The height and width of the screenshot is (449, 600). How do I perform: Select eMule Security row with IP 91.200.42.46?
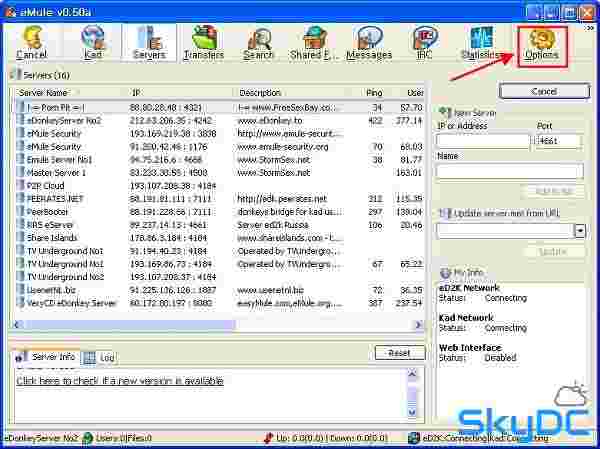[x=220, y=147]
